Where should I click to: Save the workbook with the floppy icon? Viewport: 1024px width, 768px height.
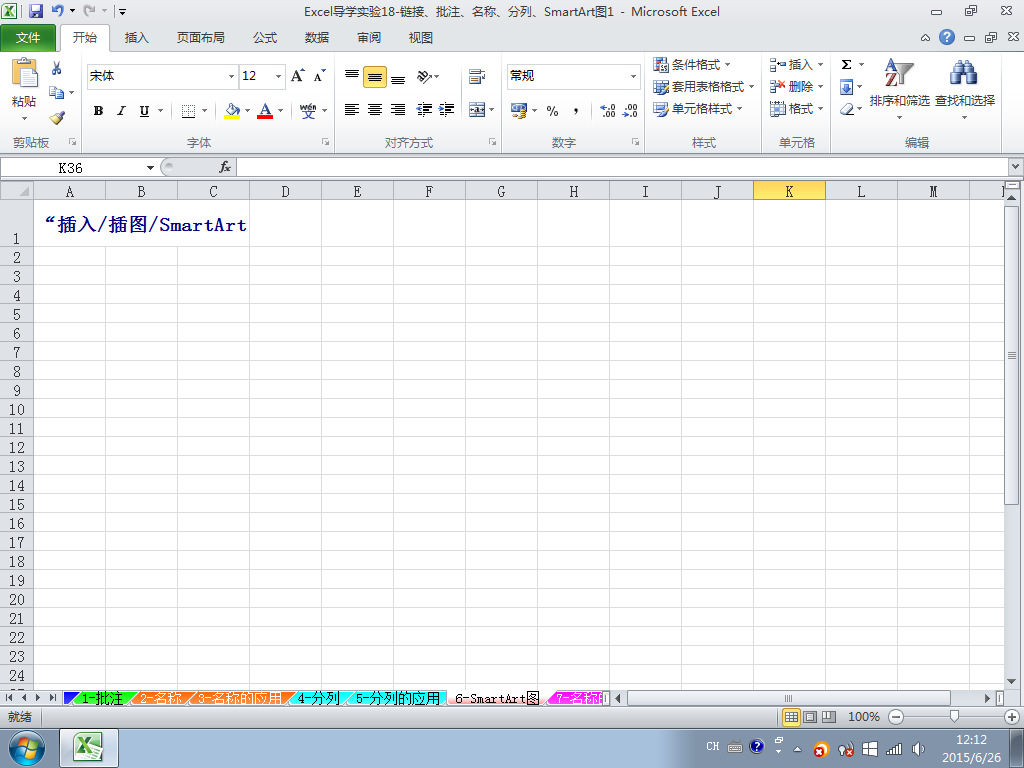pos(35,11)
